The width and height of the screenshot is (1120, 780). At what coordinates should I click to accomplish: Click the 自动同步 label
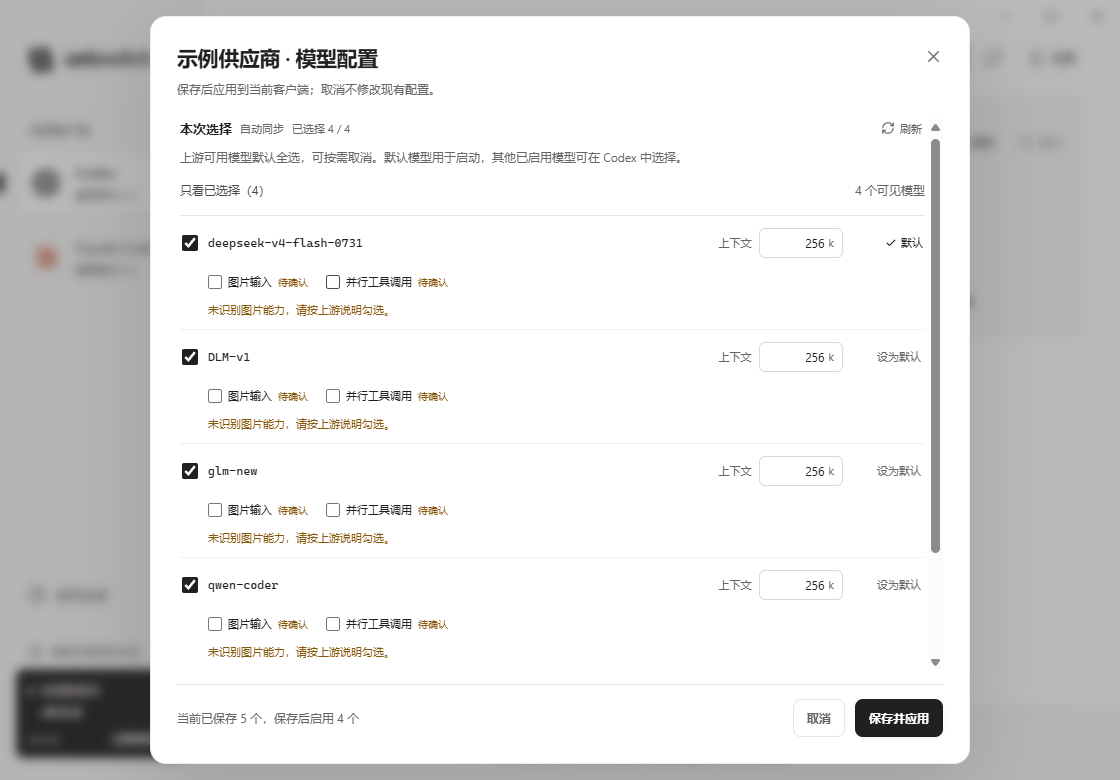tap(261, 129)
